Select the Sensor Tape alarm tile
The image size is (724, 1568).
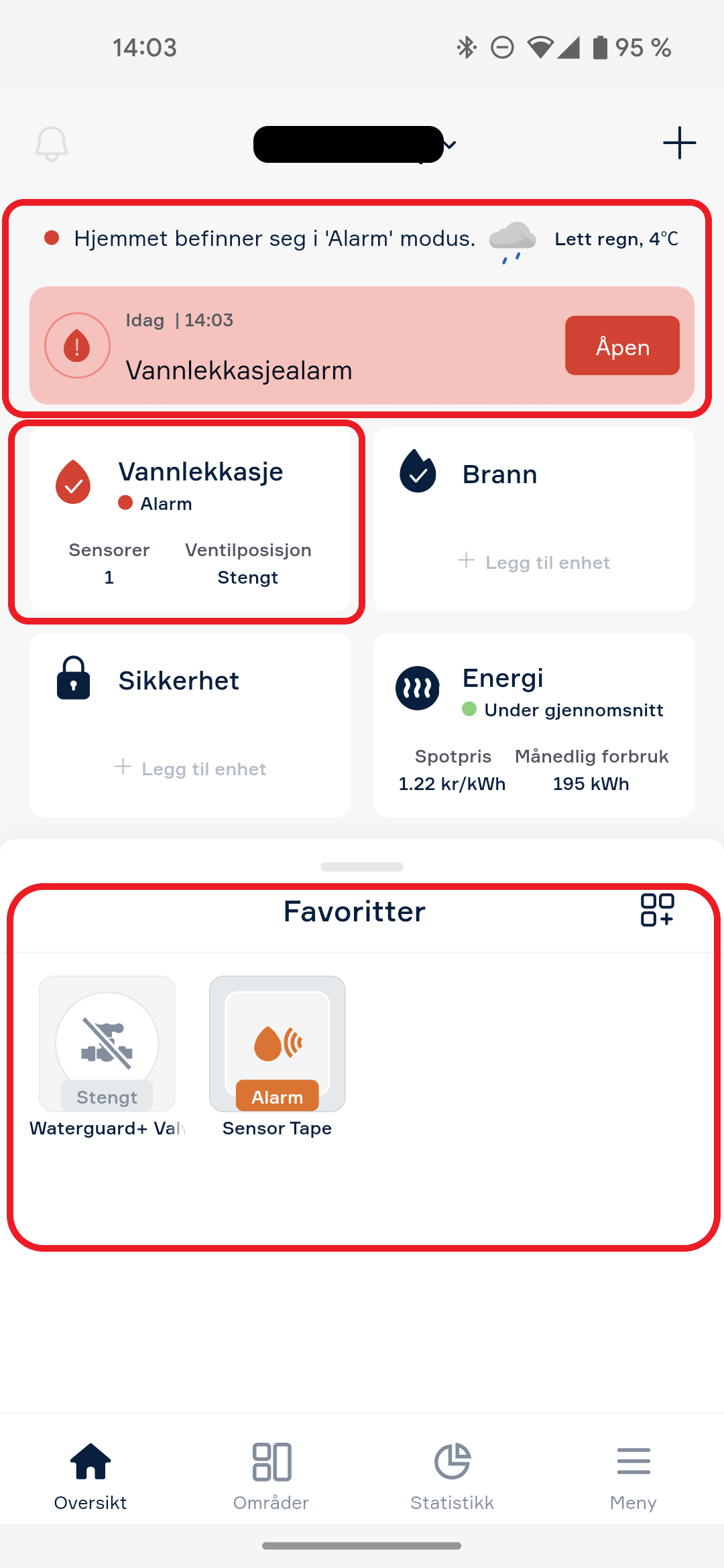[x=278, y=1043]
